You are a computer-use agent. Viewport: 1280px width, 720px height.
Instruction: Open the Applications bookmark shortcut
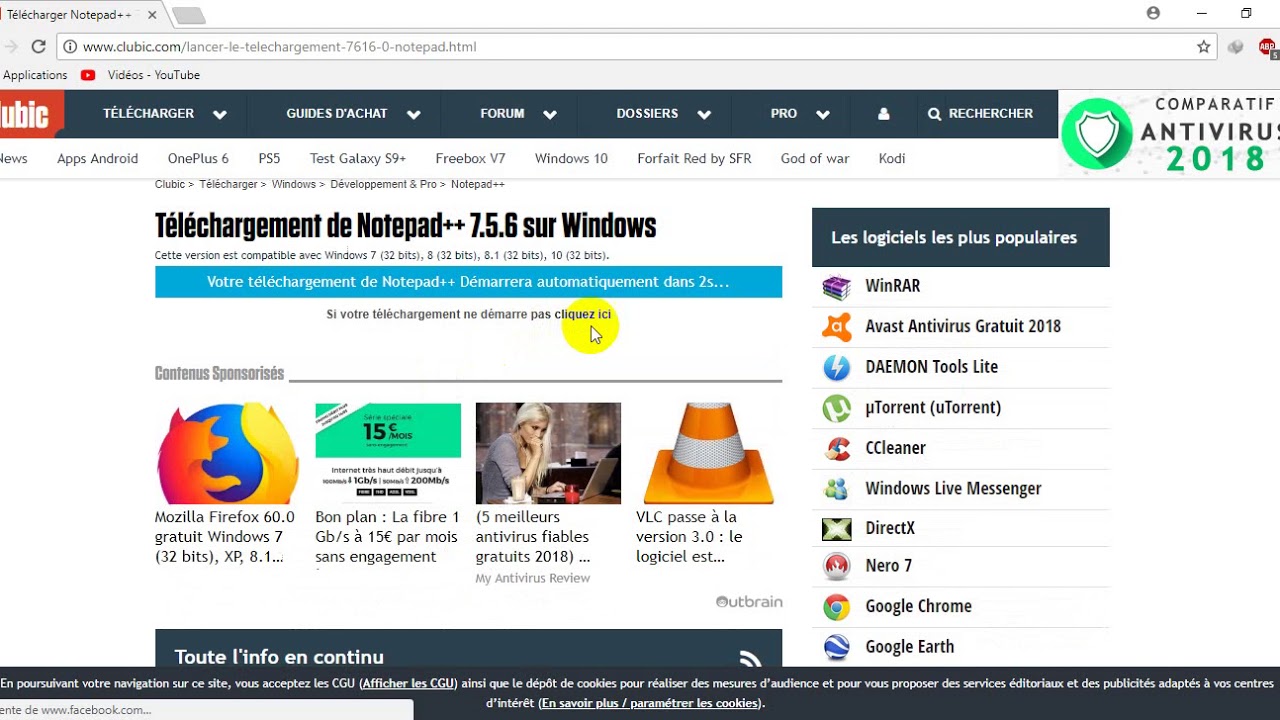coord(35,75)
